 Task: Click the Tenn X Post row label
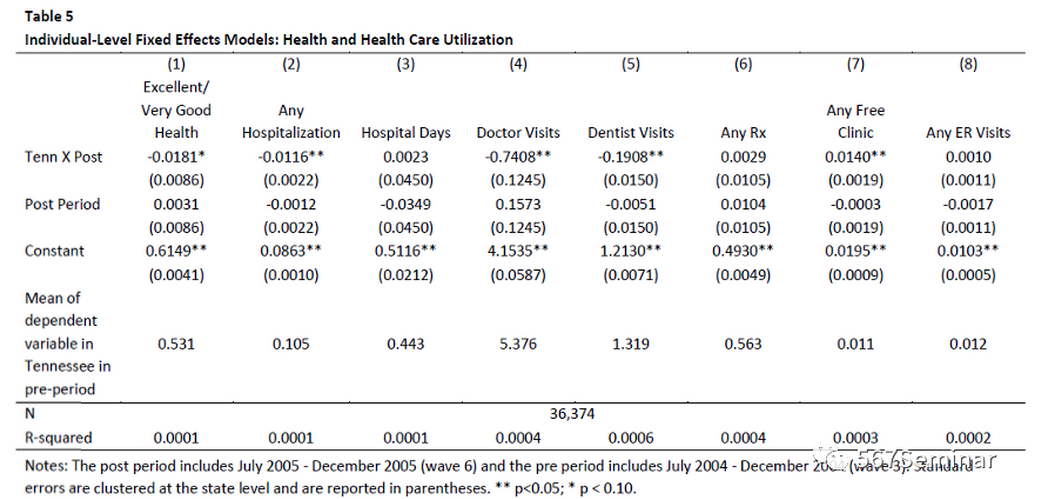(x=63, y=157)
